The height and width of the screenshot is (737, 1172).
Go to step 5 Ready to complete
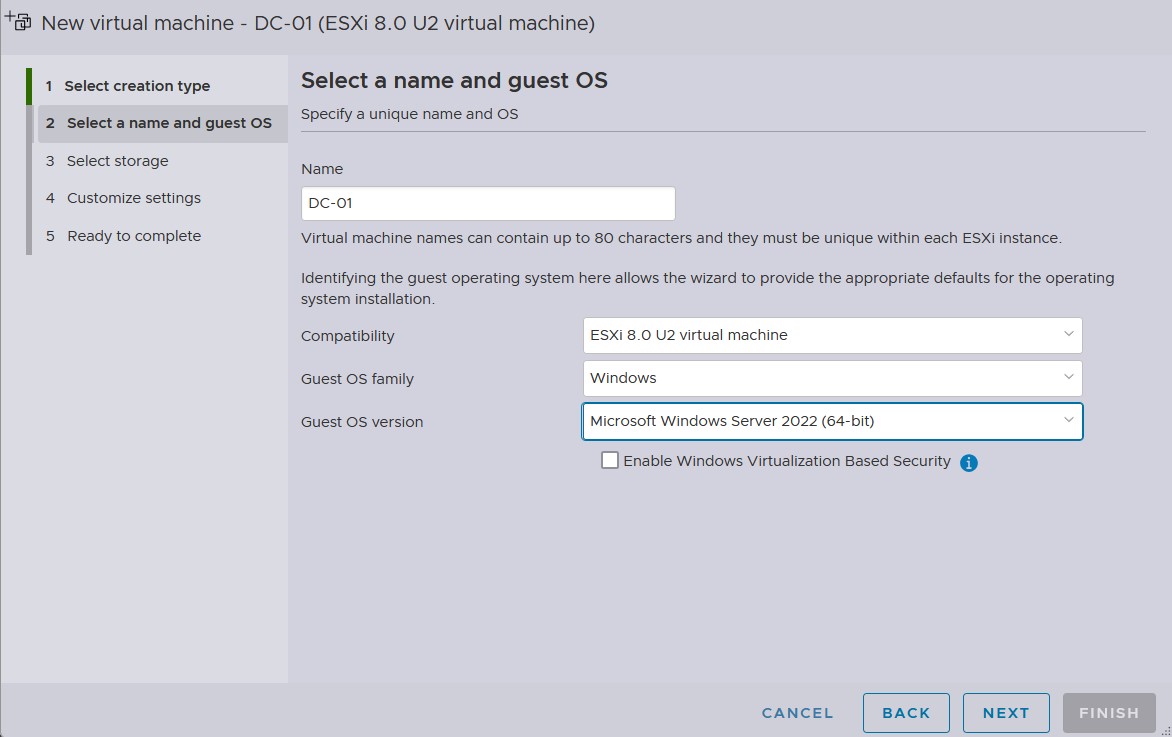[x=133, y=236]
